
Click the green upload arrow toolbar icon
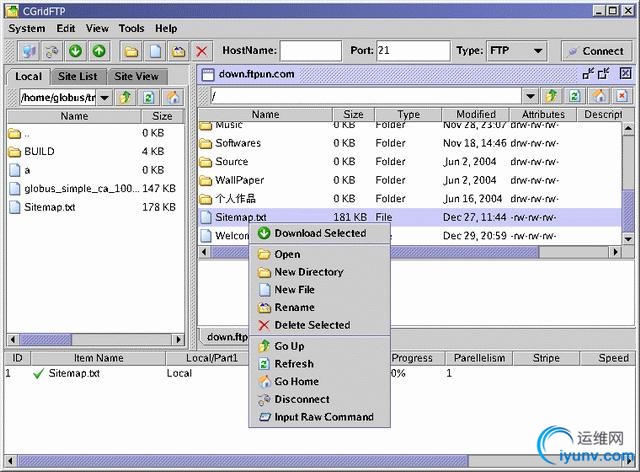click(99, 51)
